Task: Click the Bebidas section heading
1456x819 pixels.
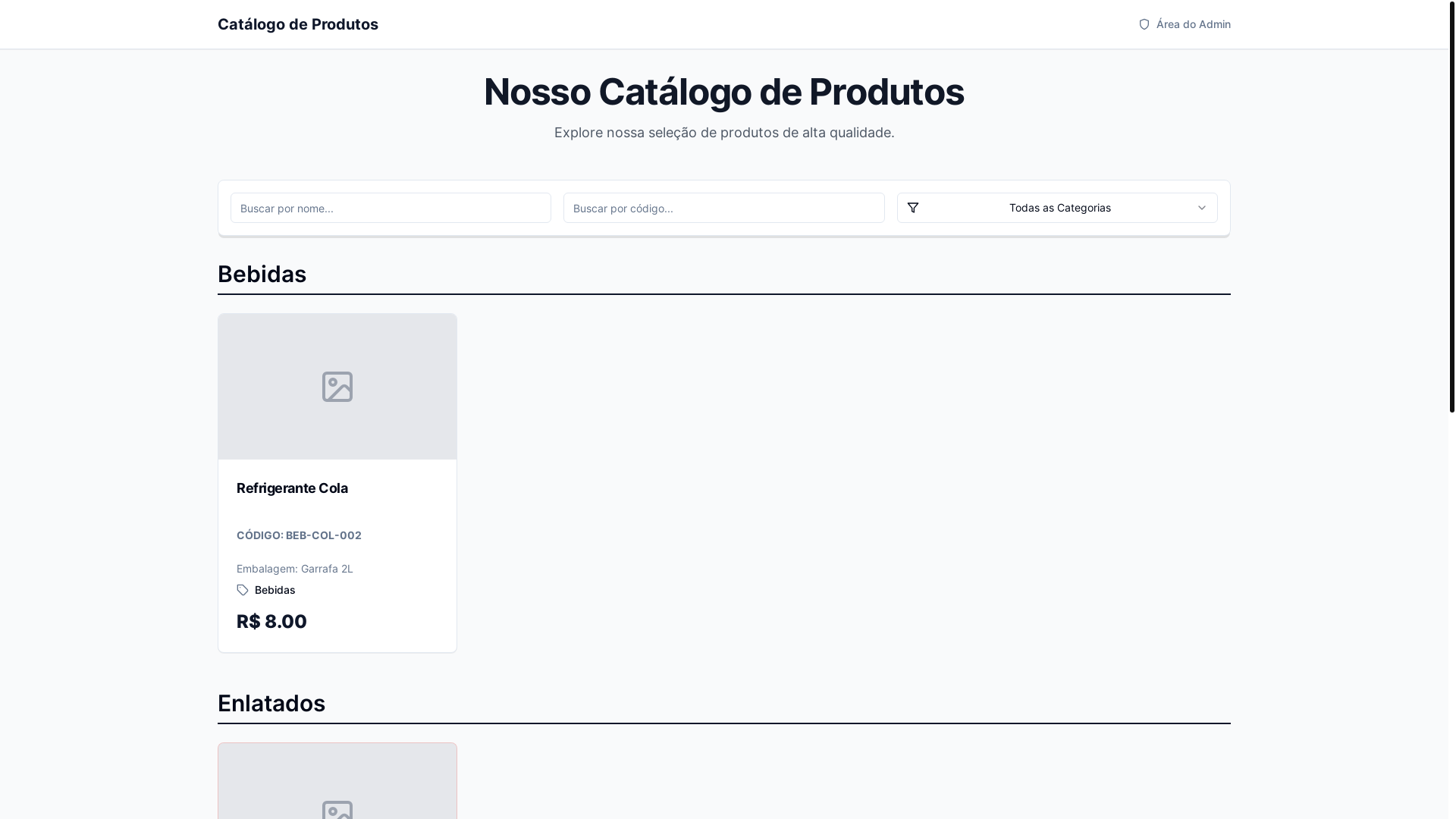Action: tap(262, 274)
